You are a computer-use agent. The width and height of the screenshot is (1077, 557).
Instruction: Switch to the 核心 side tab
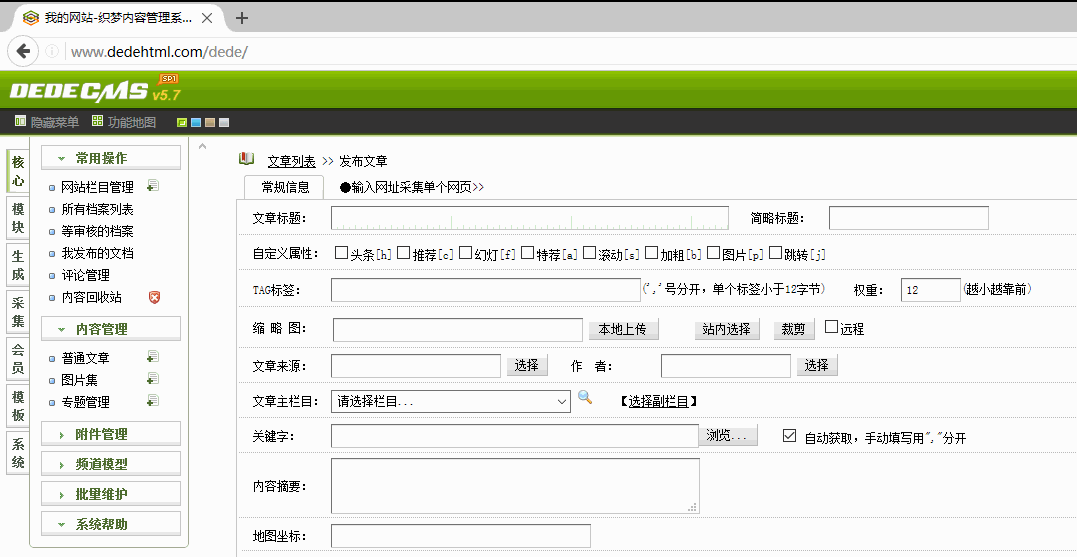click(x=18, y=171)
